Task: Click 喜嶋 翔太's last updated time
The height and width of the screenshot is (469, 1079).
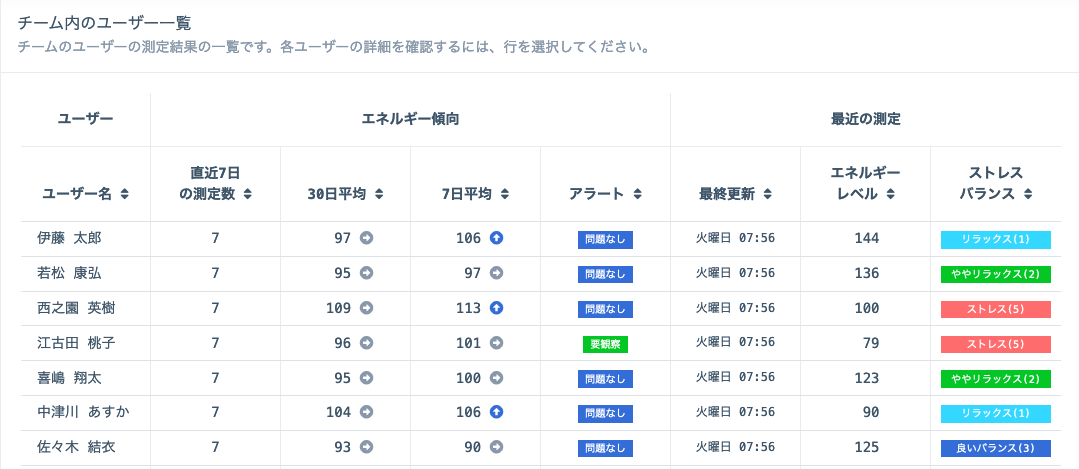Action: 735,378
